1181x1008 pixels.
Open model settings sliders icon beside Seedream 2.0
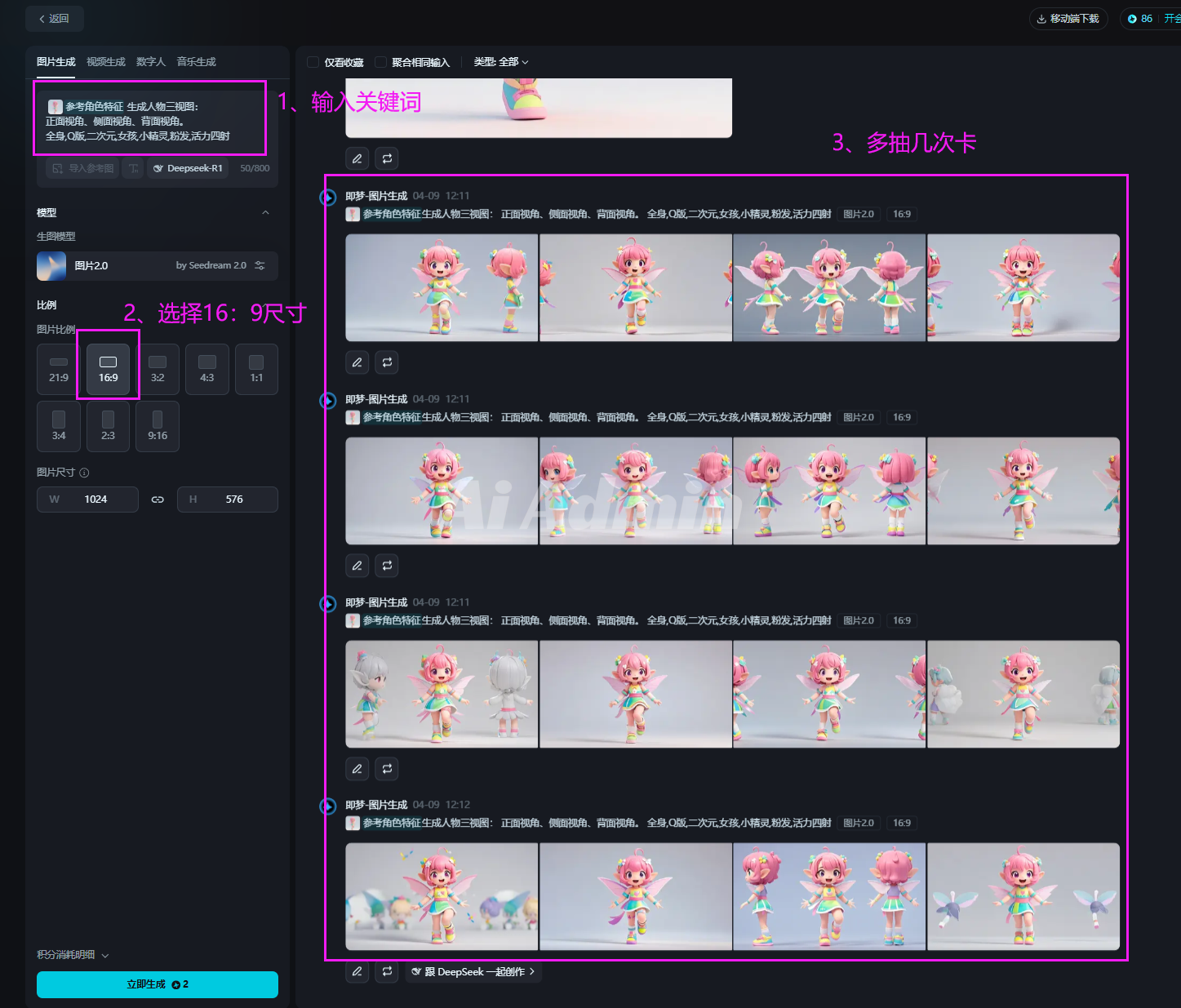[x=260, y=266]
